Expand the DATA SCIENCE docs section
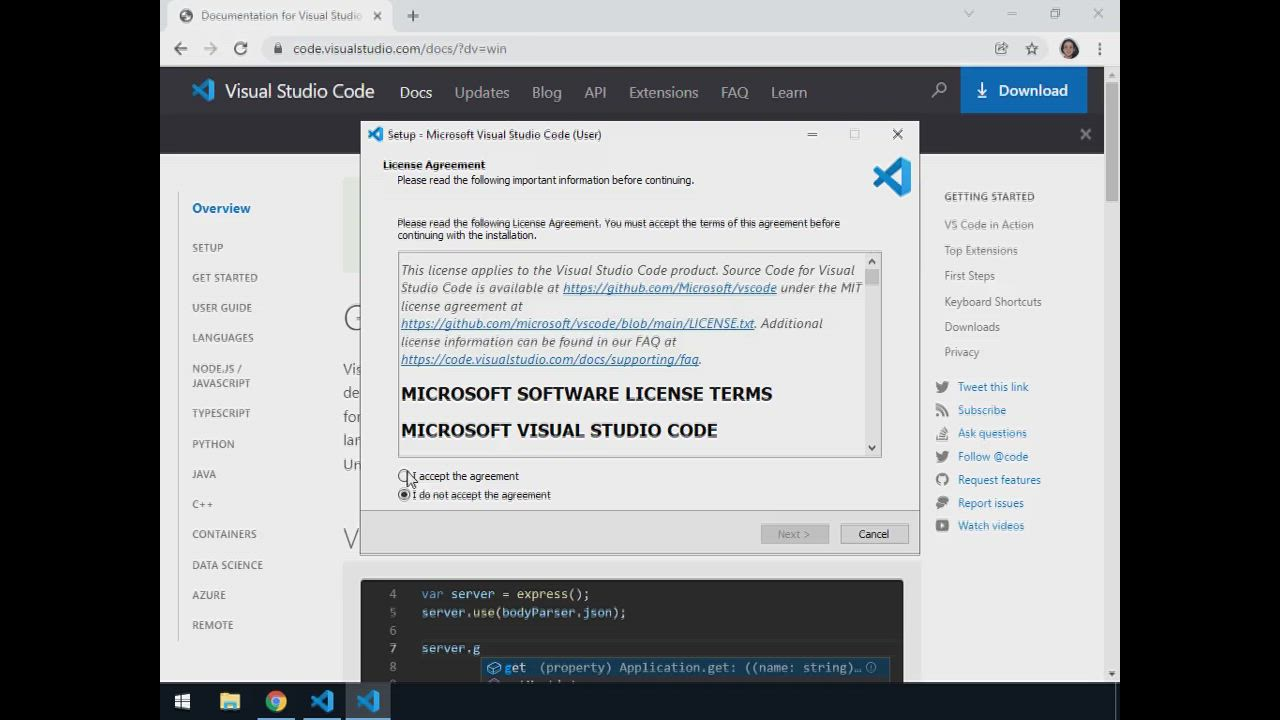 coord(227,565)
